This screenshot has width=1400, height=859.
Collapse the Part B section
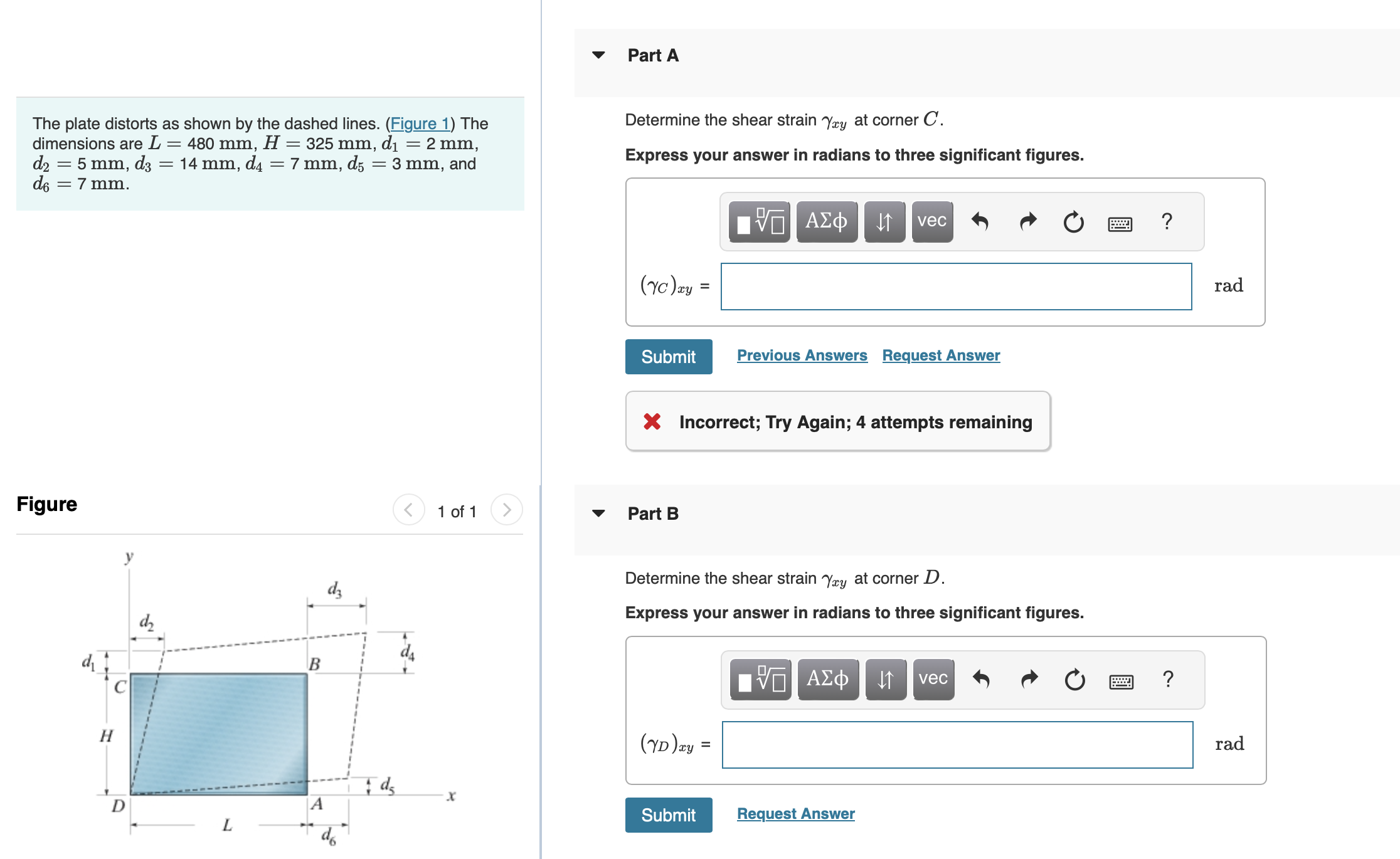click(598, 513)
